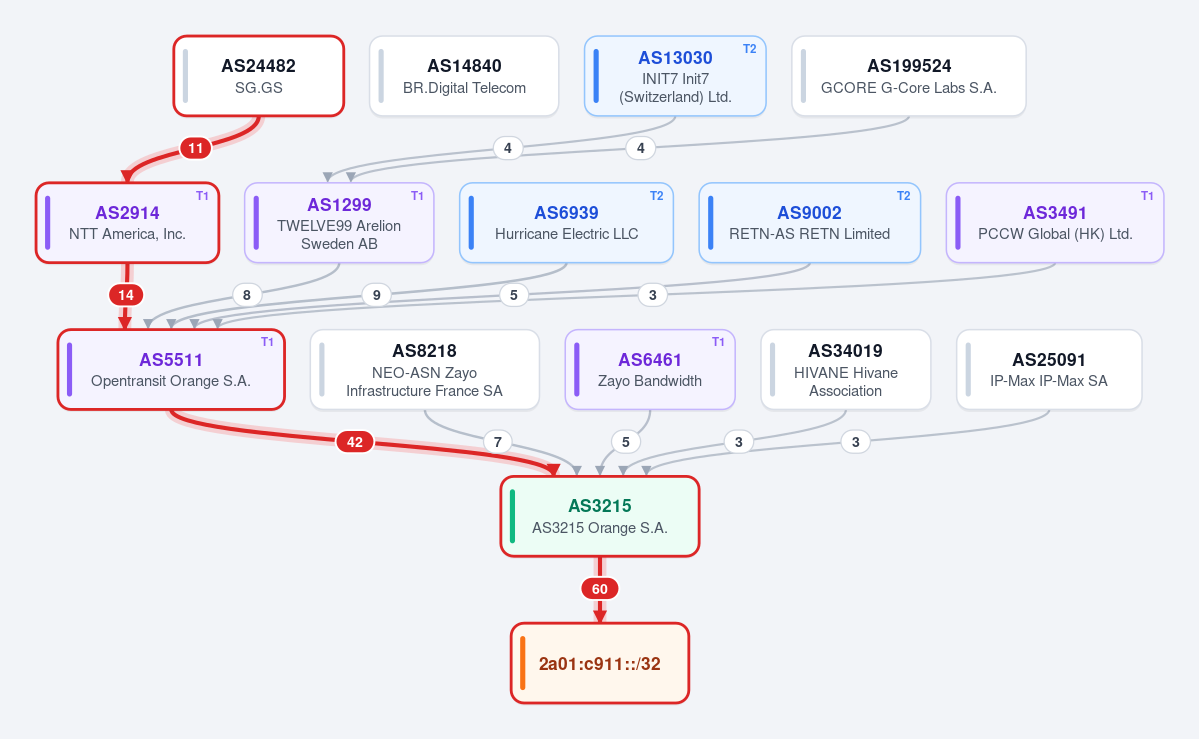Click the green AS3215 Orange S.A. node
This screenshot has height=739, width=1199.
point(600,516)
